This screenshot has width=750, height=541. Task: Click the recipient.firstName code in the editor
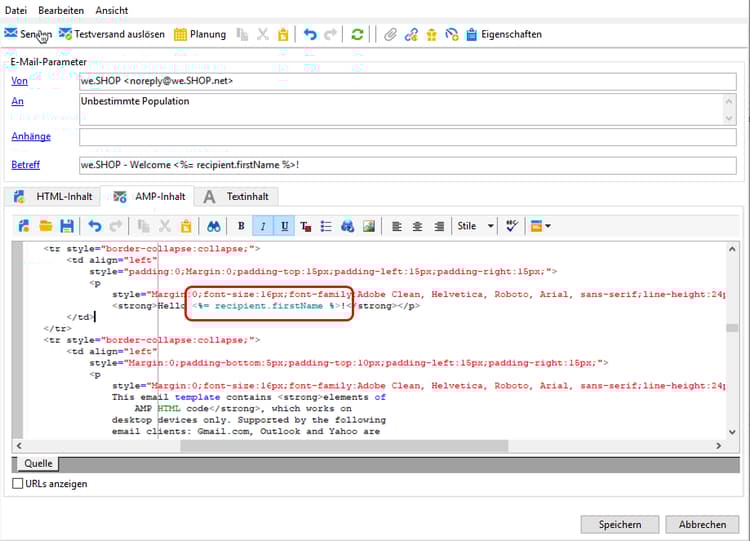pos(268,306)
